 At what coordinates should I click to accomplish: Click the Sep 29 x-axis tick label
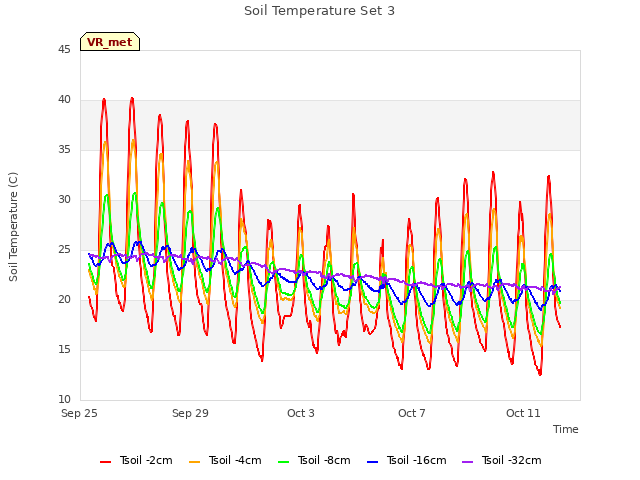click(190, 413)
